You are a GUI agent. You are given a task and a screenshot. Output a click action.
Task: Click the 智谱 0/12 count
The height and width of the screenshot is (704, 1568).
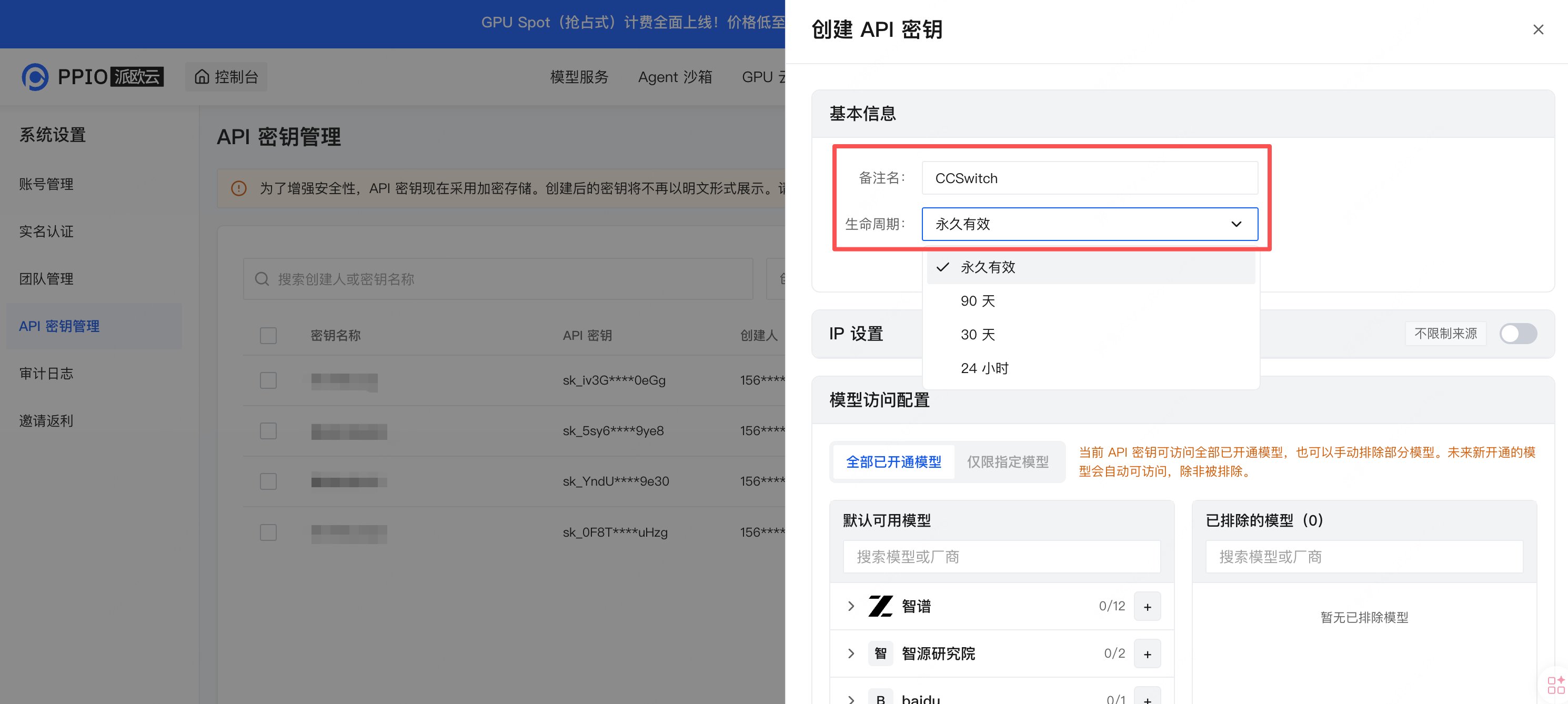[x=1111, y=606]
